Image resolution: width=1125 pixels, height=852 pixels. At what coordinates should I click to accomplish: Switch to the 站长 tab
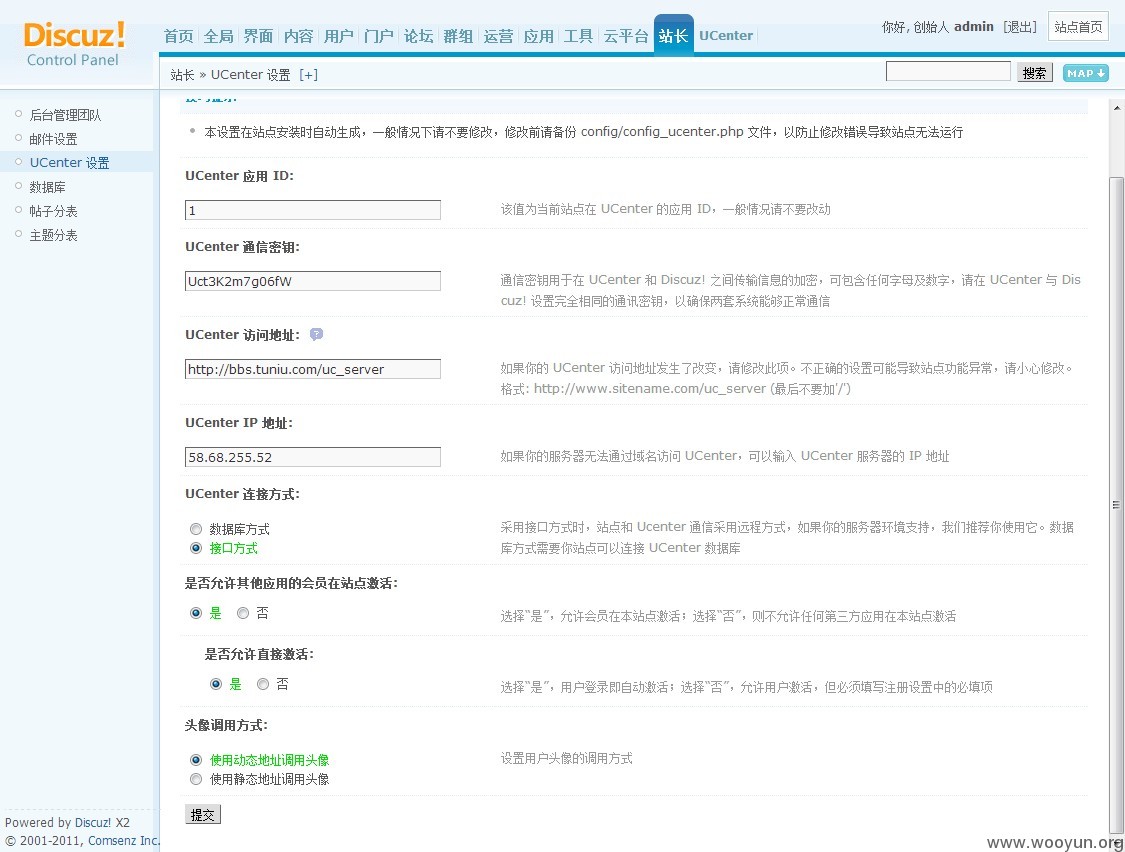(674, 35)
